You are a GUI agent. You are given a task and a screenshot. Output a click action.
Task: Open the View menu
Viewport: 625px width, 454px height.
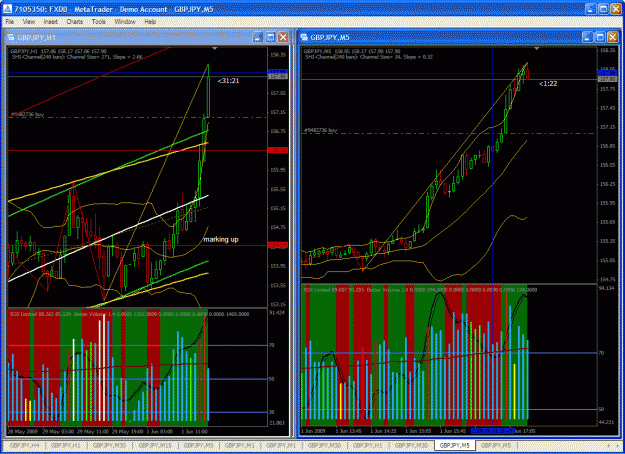tap(29, 22)
